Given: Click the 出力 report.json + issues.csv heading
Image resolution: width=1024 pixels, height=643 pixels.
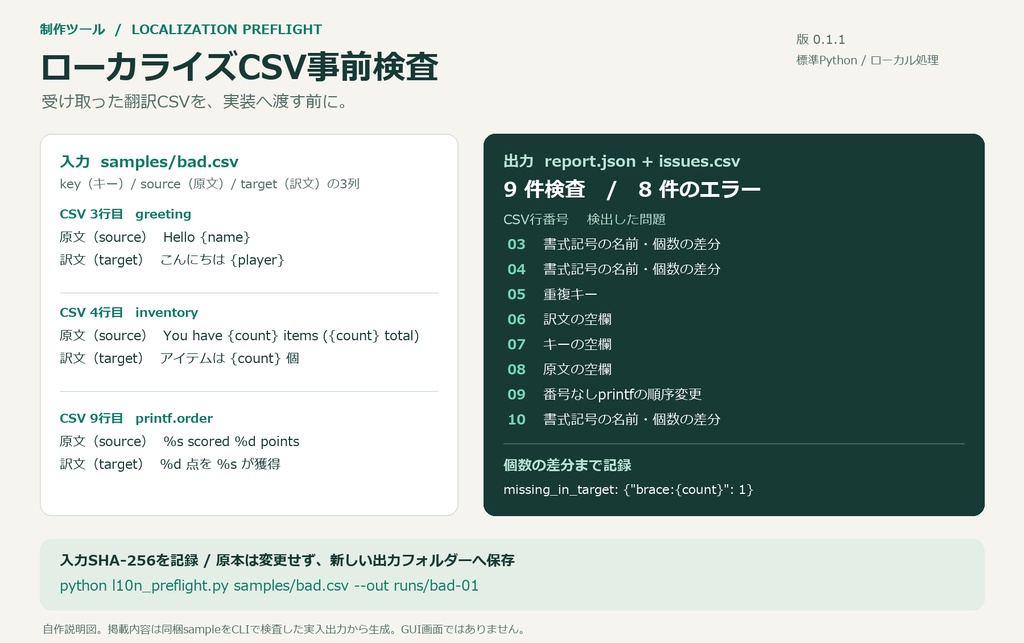Looking at the screenshot, I should click(x=622, y=161).
